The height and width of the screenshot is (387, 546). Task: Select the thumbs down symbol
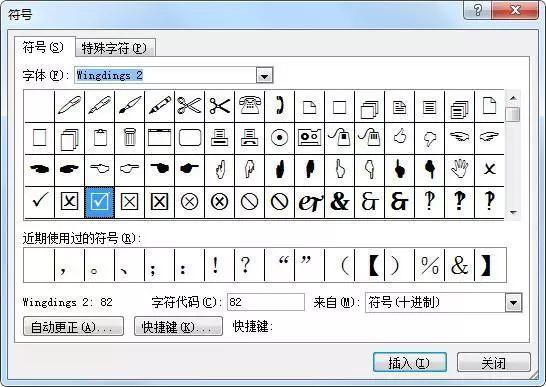pos(429,138)
